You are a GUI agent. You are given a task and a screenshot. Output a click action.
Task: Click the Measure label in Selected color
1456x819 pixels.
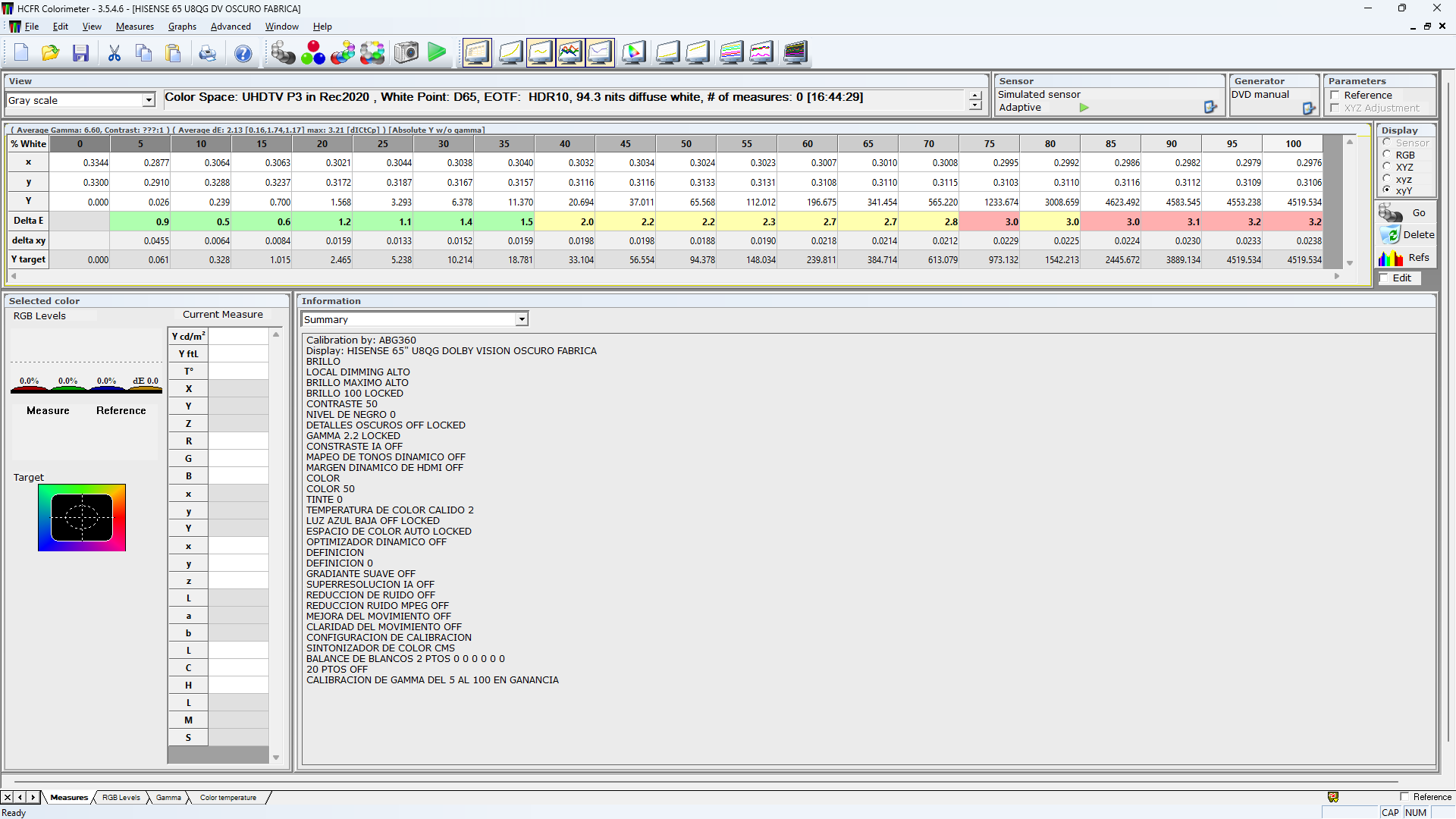point(48,410)
